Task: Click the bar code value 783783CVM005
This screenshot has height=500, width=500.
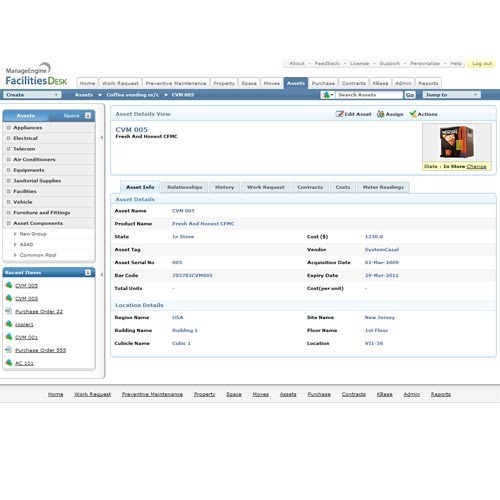Action: [x=192, y=275]
